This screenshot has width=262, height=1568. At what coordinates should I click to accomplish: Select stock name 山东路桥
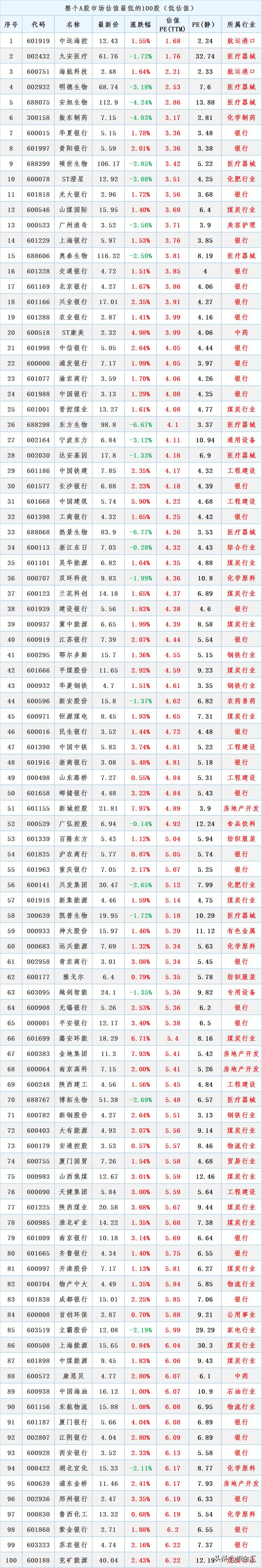[x=73, y=777]
